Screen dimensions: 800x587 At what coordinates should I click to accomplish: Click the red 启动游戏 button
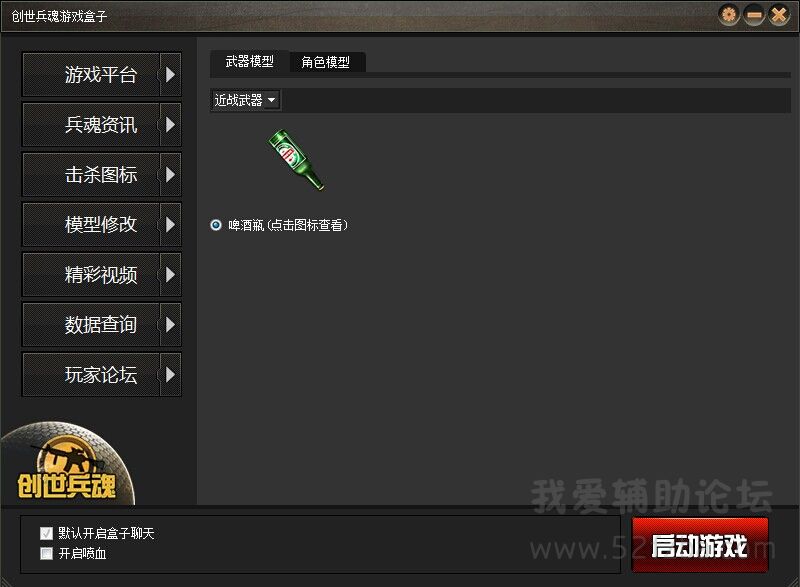pos(700,545)
